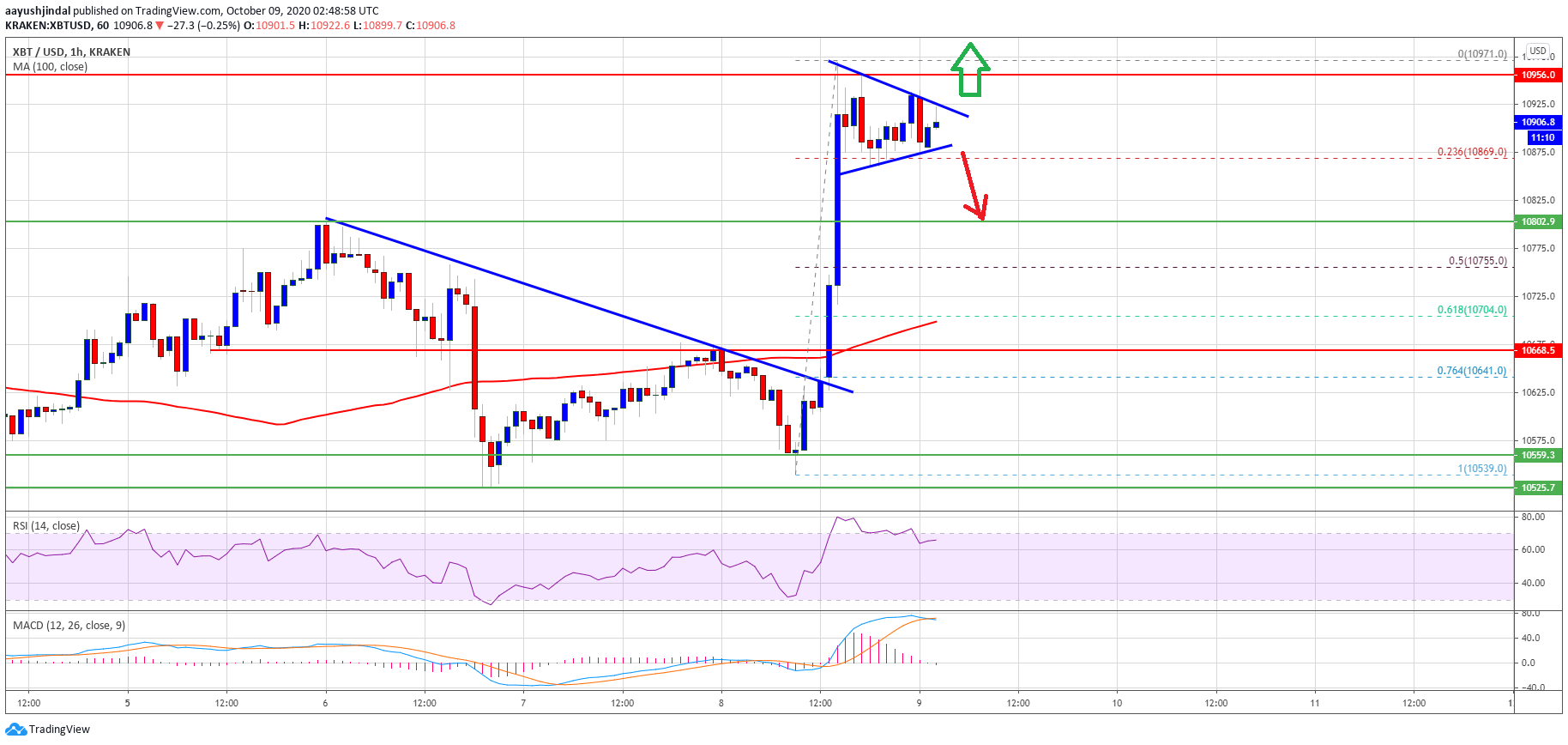Click the H:10922.6 high value
Viewport: 1568px width, 745px height.
(x=324, y=26)
